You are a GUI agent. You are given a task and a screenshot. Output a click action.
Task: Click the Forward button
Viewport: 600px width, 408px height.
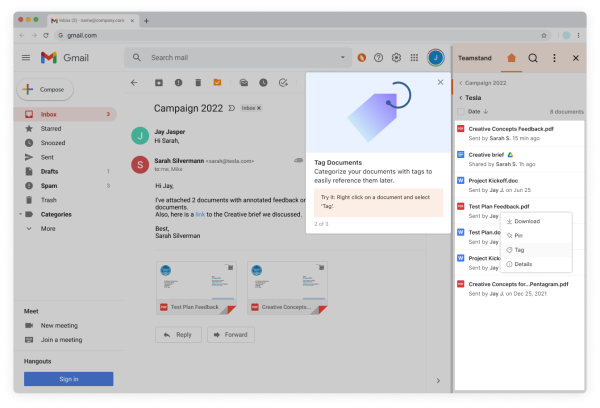click(x=231, y=335)
